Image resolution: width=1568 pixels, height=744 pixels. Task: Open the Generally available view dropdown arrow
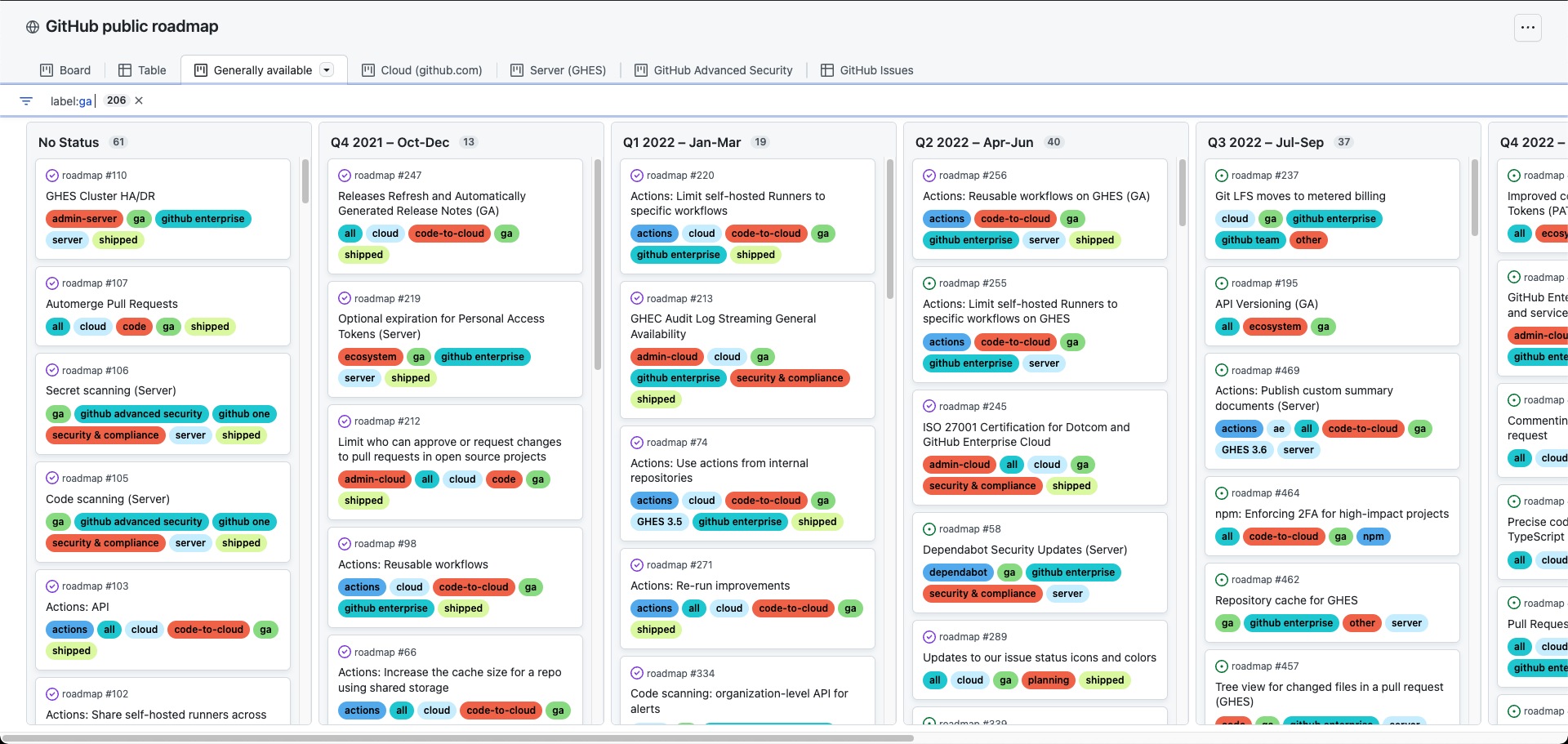pyautogui.click(x=327, y=69)
